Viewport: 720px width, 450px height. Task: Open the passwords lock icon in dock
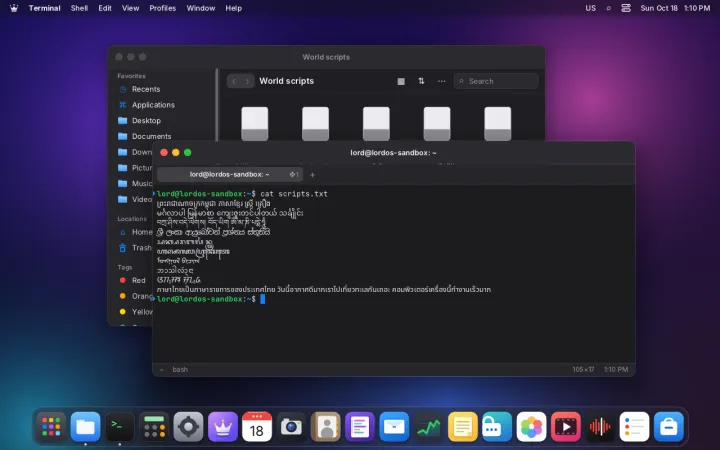[x=497, y=427]
